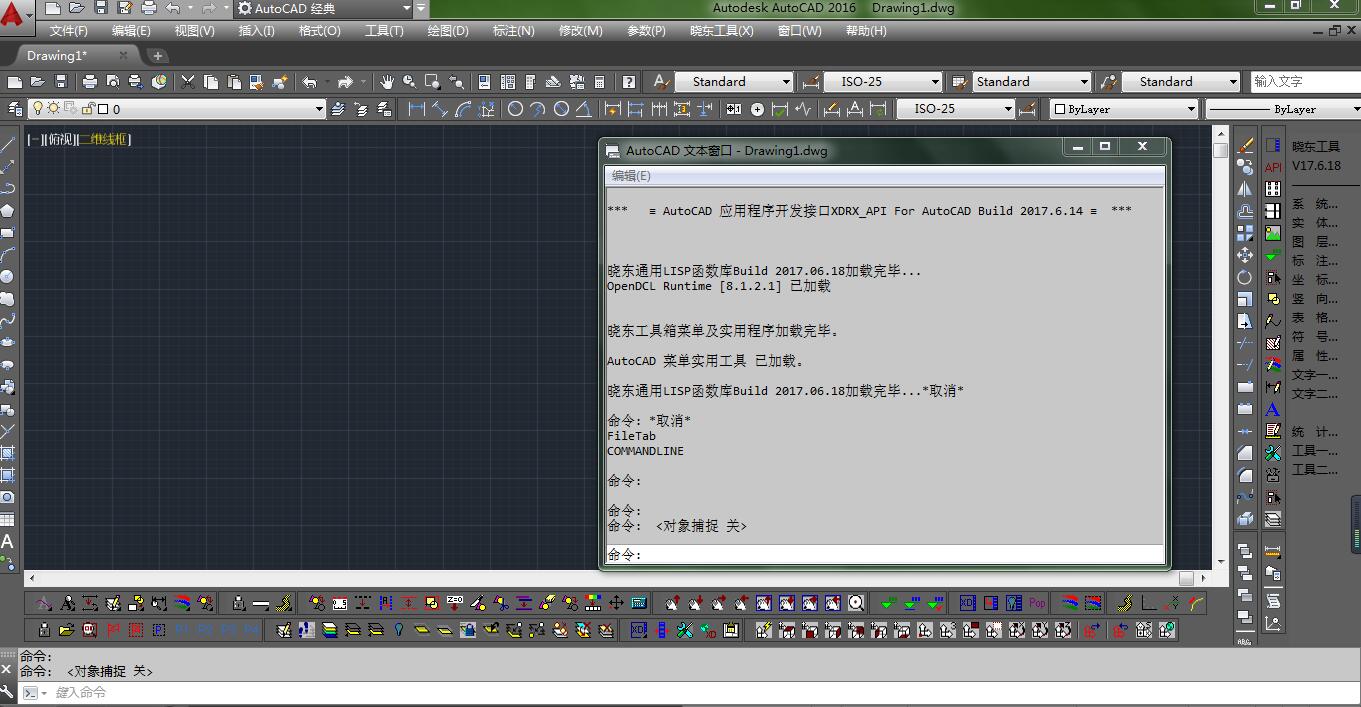Viewport: 1361px width, 707px height.
Task: Click the ByLayer color swatch box
Action: [x=1060, y=109]
